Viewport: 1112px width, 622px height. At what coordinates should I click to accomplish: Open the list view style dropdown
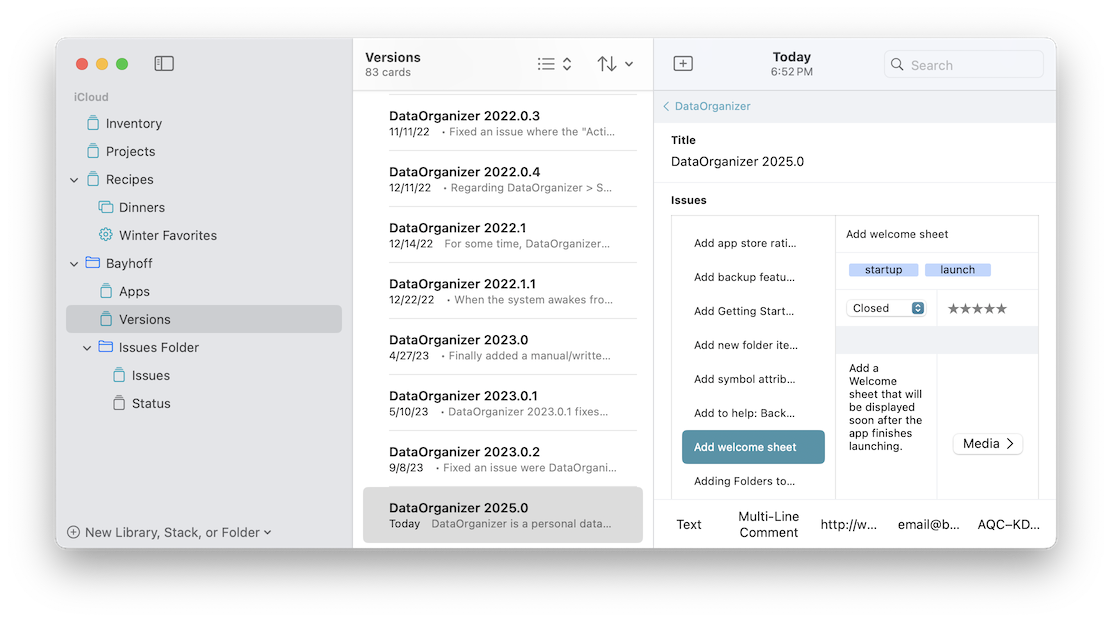555,64
